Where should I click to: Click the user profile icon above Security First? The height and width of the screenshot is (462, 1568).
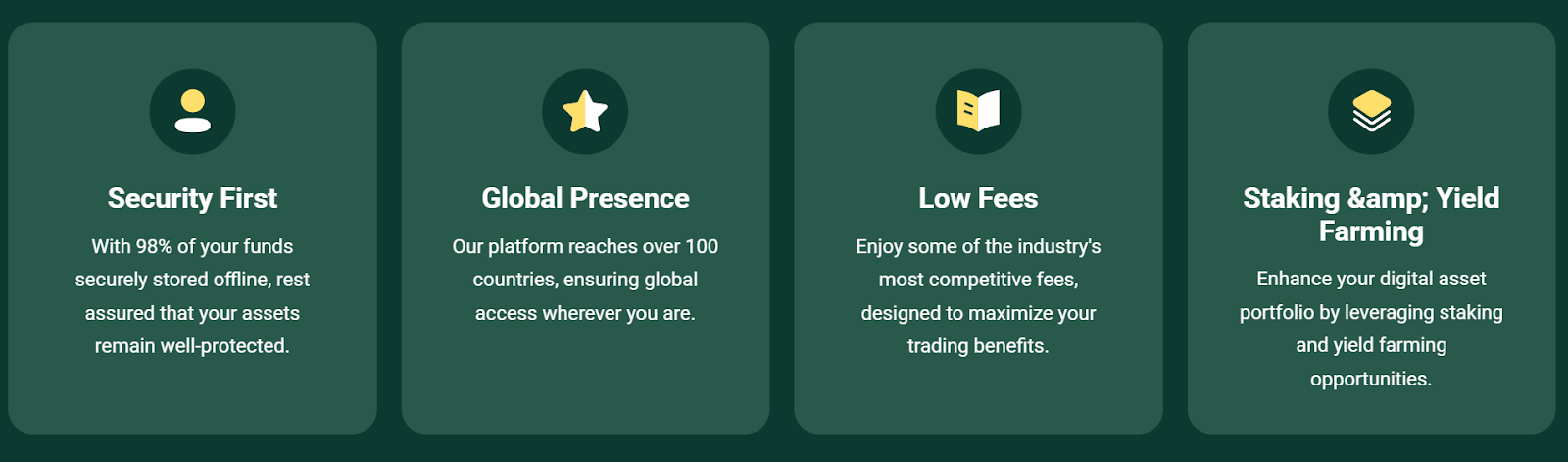(192, 111)
